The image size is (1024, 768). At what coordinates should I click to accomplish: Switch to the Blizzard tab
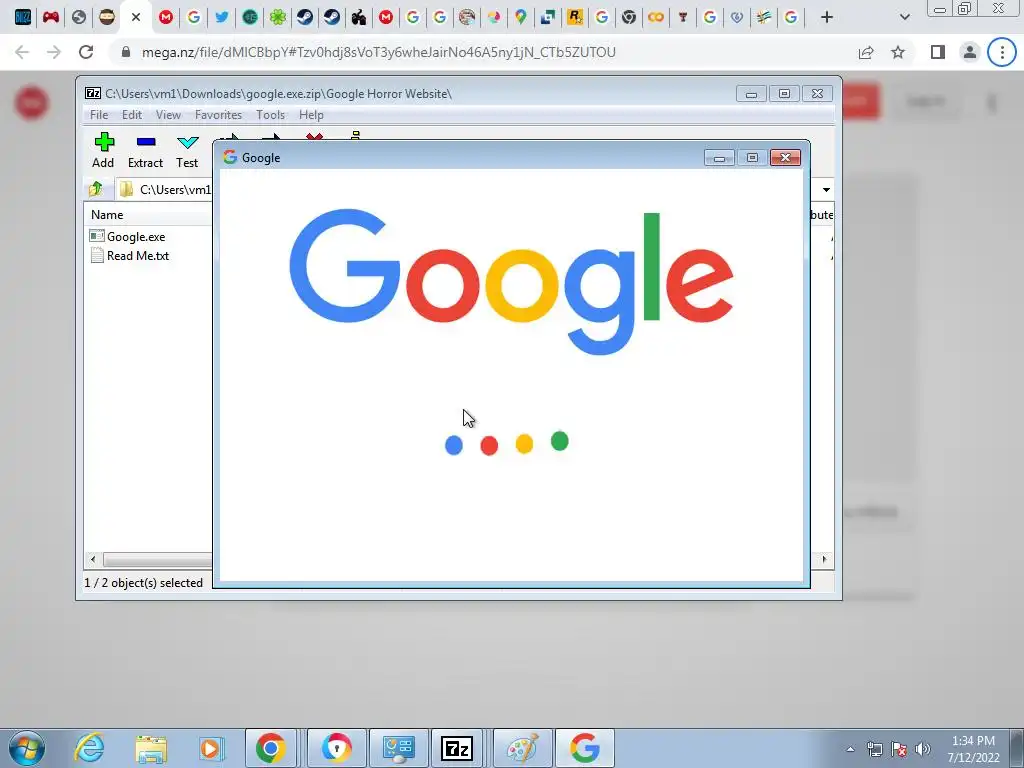(22, 17)
